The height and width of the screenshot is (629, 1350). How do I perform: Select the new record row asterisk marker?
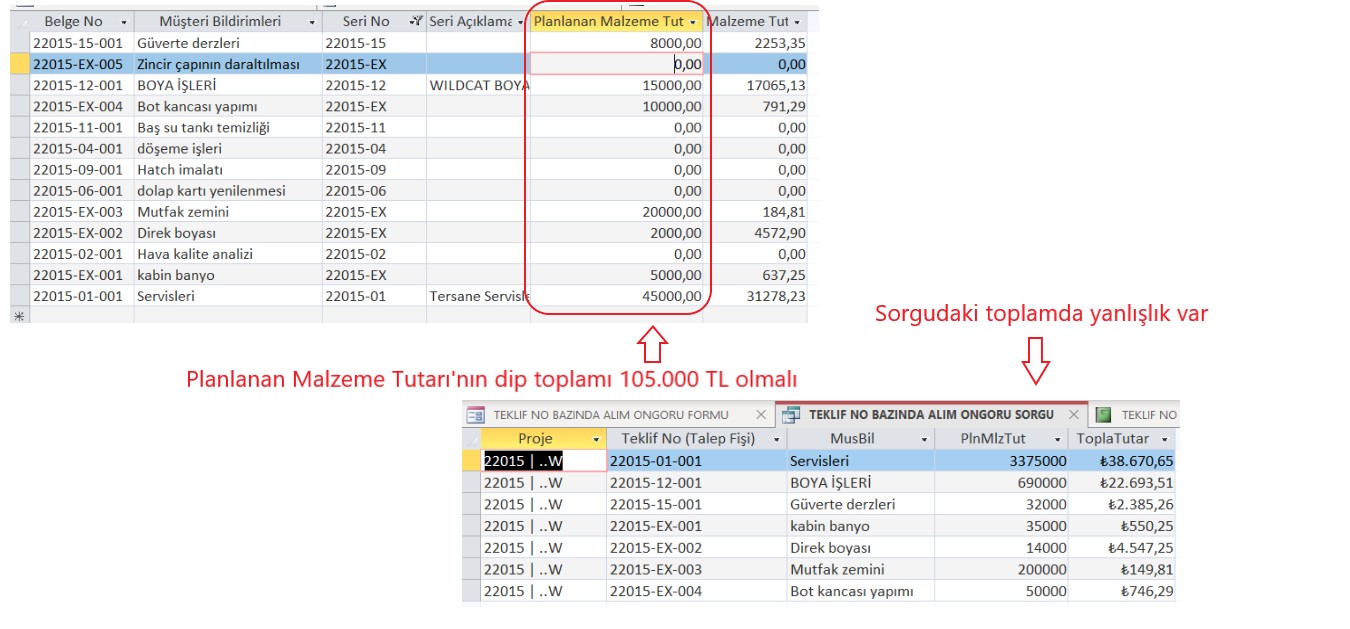[17, 316]
